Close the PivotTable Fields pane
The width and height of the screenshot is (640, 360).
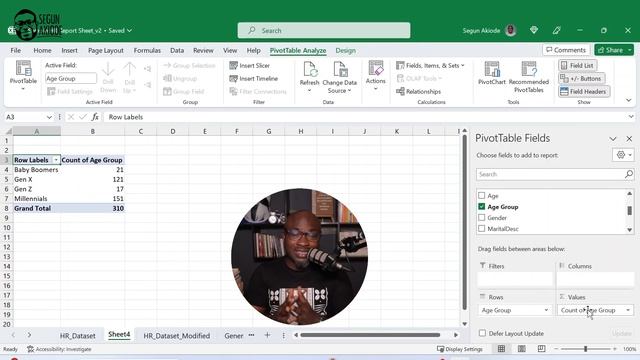pos(629,139)
